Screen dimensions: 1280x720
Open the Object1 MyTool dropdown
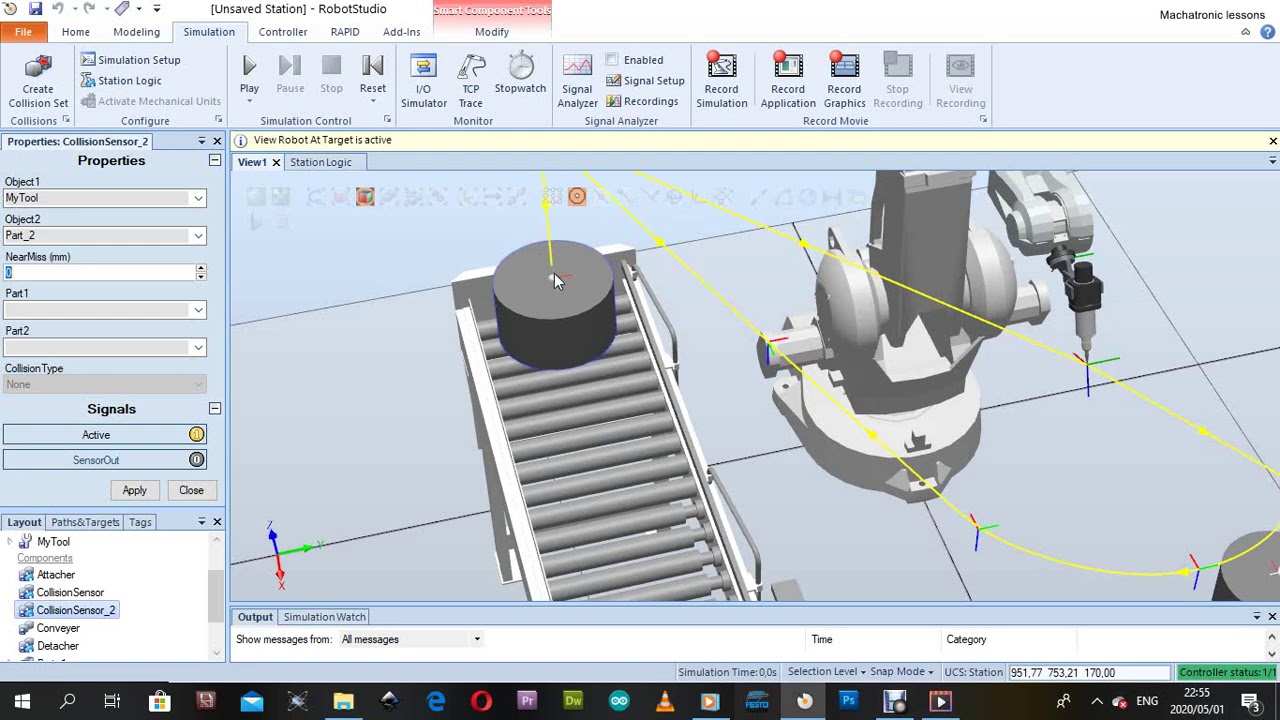(198, 198)
